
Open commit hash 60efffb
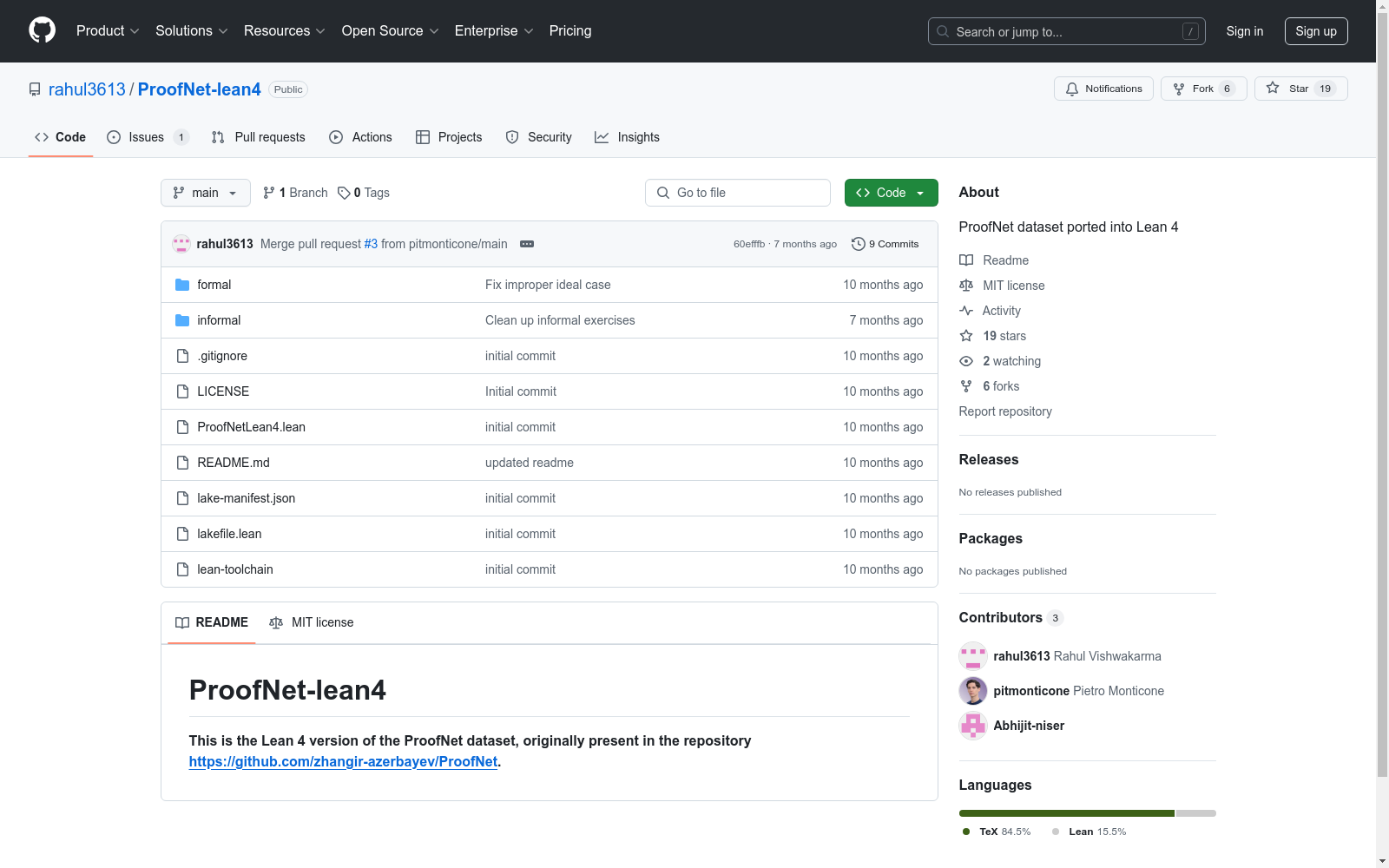[749, 244]
